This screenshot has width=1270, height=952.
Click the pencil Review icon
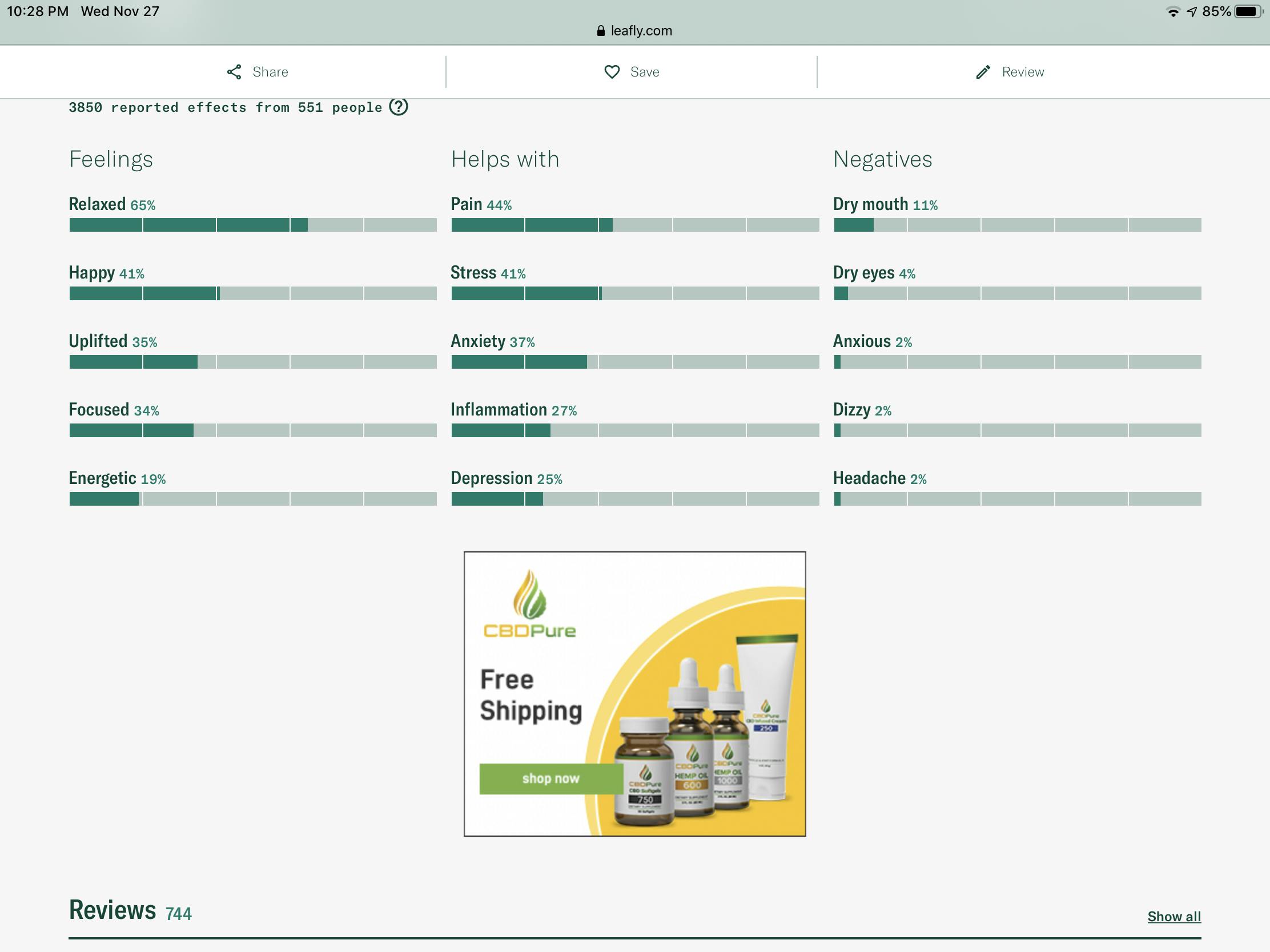point(983,72)
